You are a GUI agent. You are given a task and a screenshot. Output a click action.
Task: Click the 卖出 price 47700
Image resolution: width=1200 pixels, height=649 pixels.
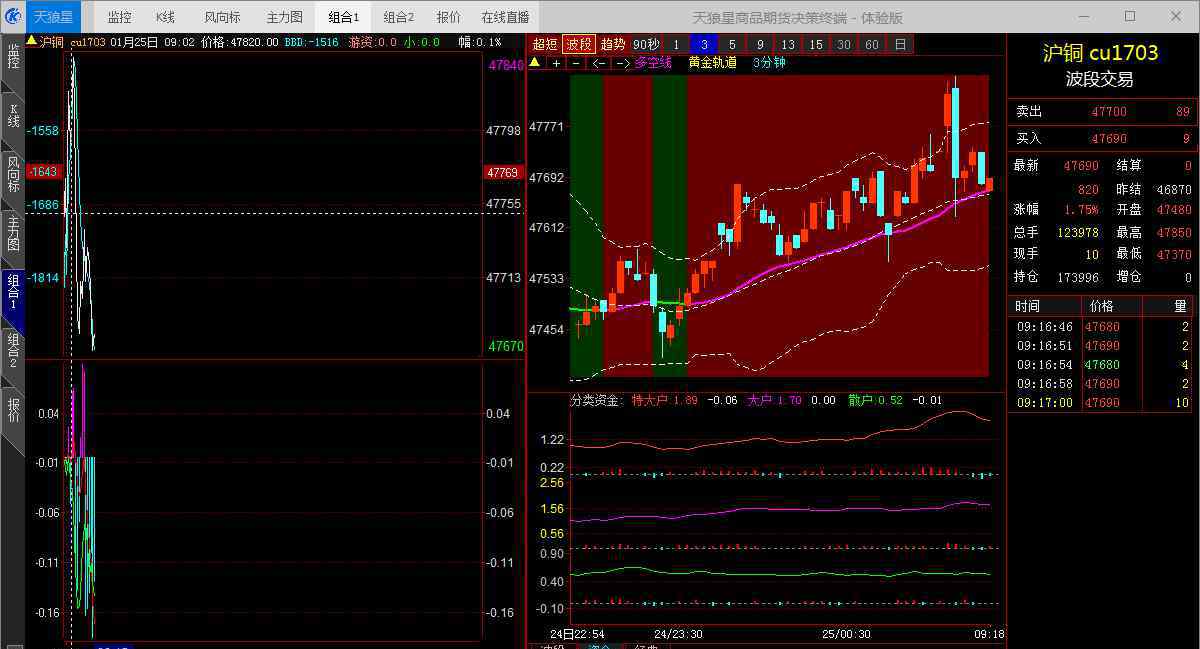point(1109,112)
